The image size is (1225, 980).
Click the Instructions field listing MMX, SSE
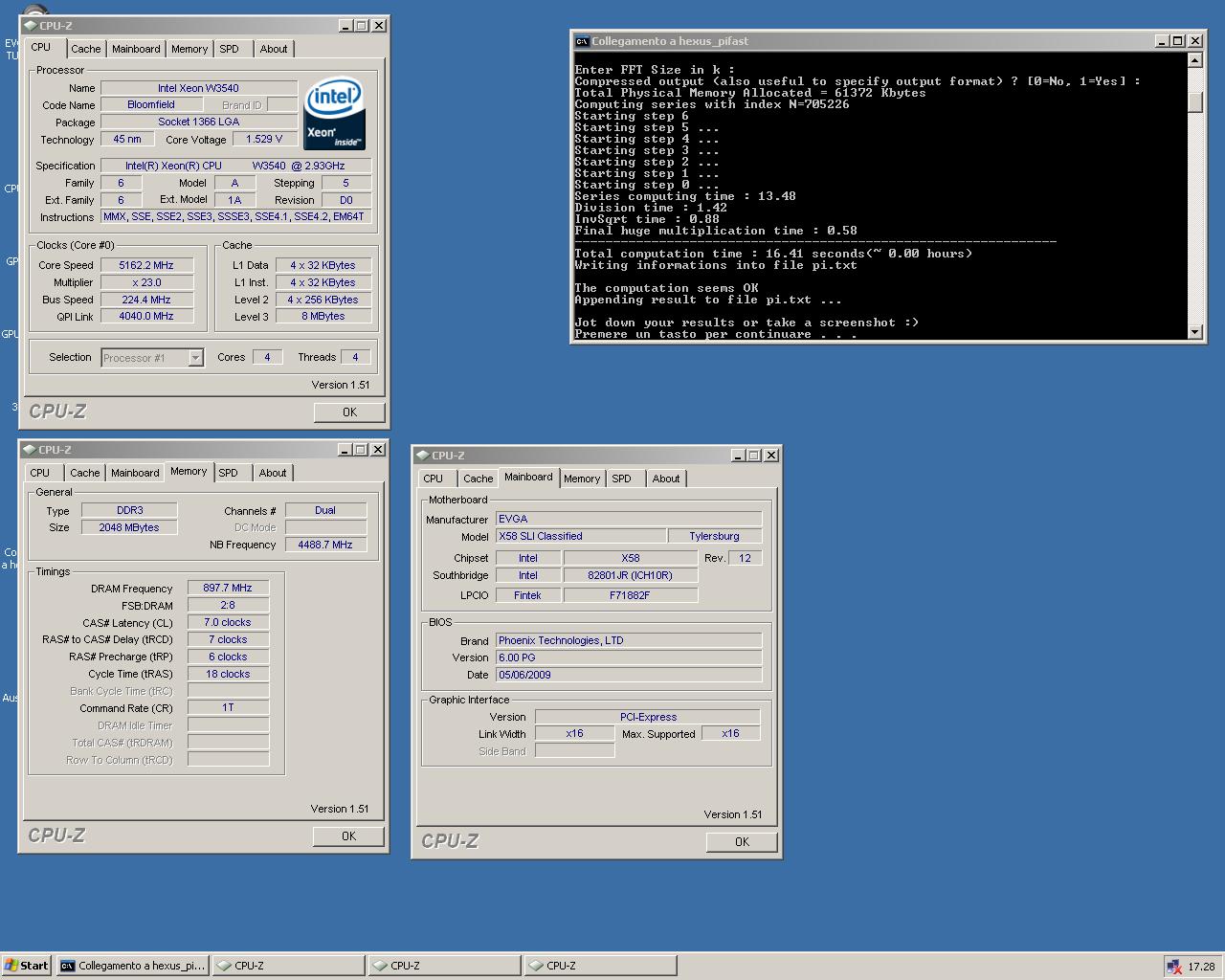click(236, 216)
